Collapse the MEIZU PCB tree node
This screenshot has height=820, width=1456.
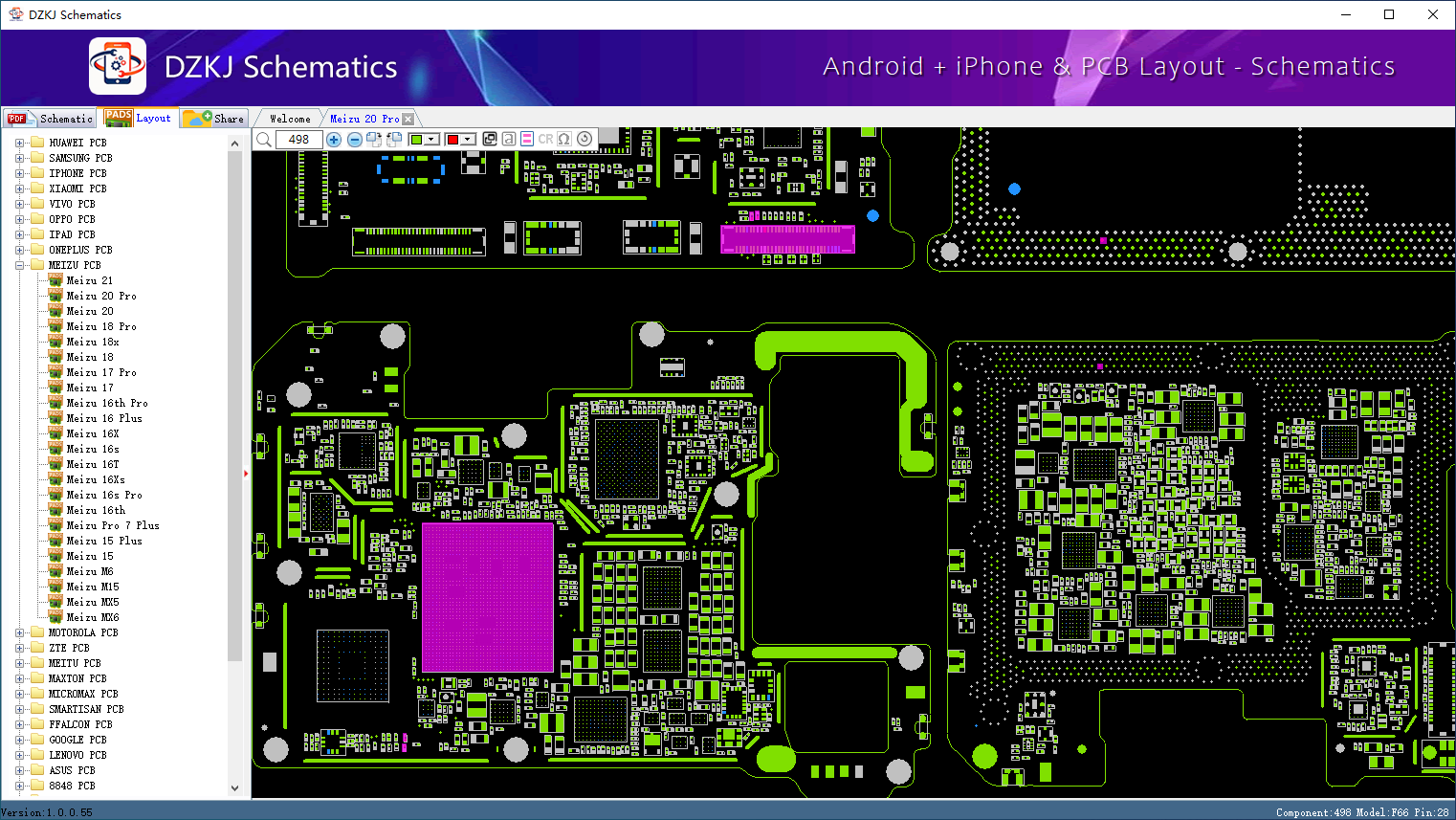19,265
